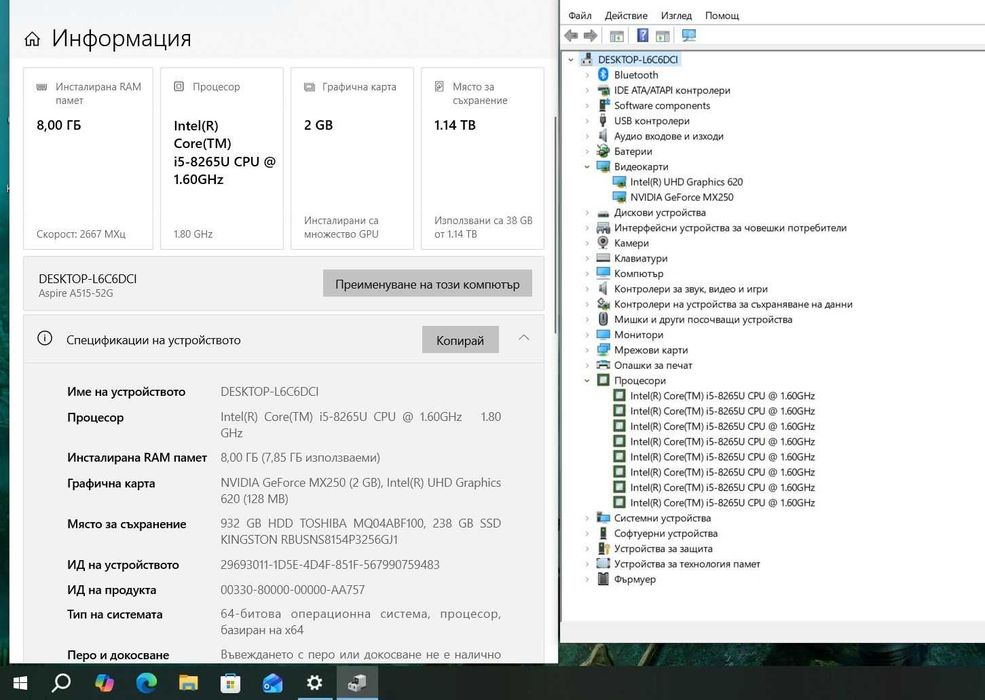Image resolution: width=985 pixels, height=700 pixels.
Task: Expand the Software components node
Action: (x=587, y=106)
